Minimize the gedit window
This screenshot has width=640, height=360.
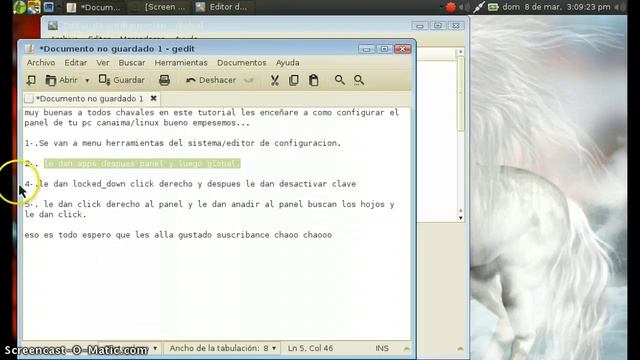click(366, 49)
